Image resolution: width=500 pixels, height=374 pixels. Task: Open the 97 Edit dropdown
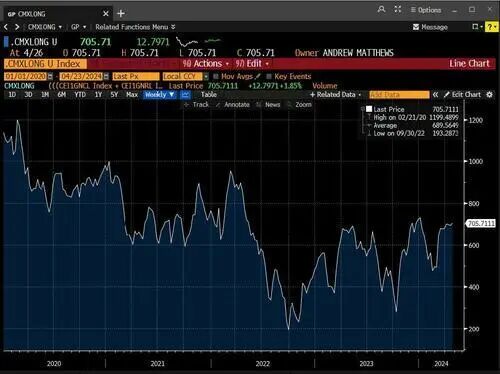pos(252,64)
